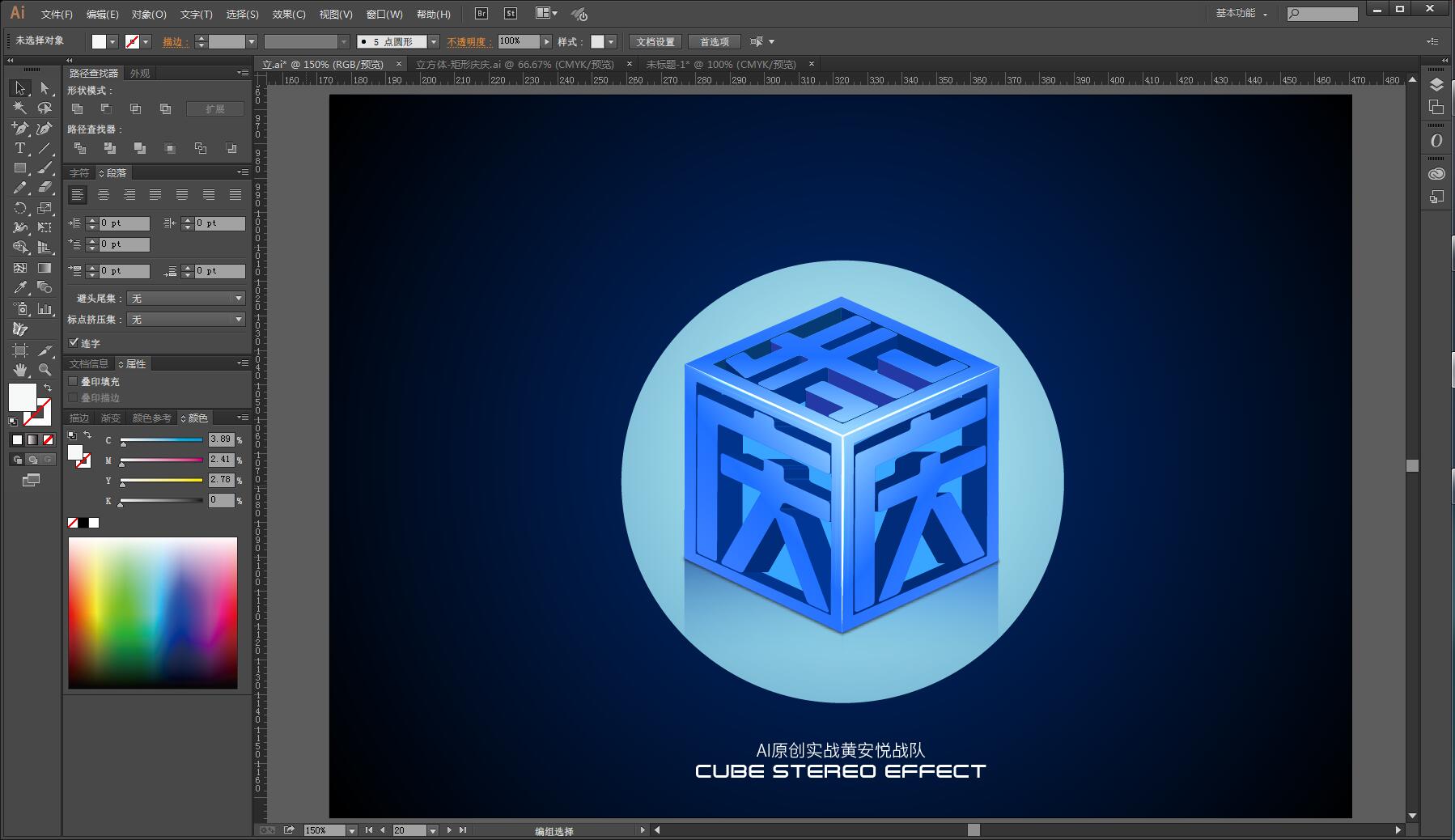Choose the Zoom magnifier tool
1455x840 pixels.
[45, 370]
